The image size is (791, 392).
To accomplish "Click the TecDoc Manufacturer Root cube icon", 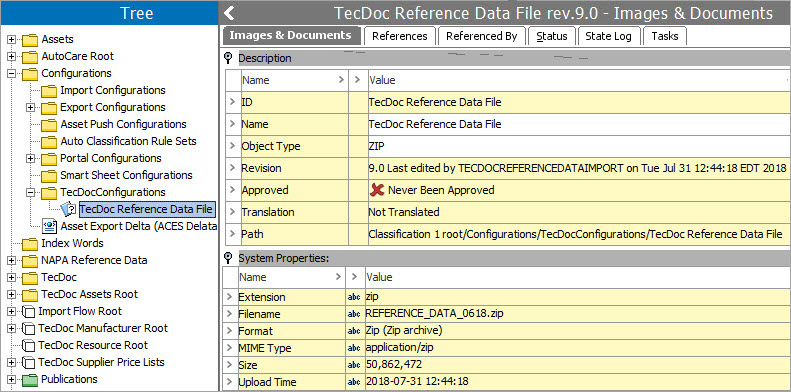I will 28,328.
